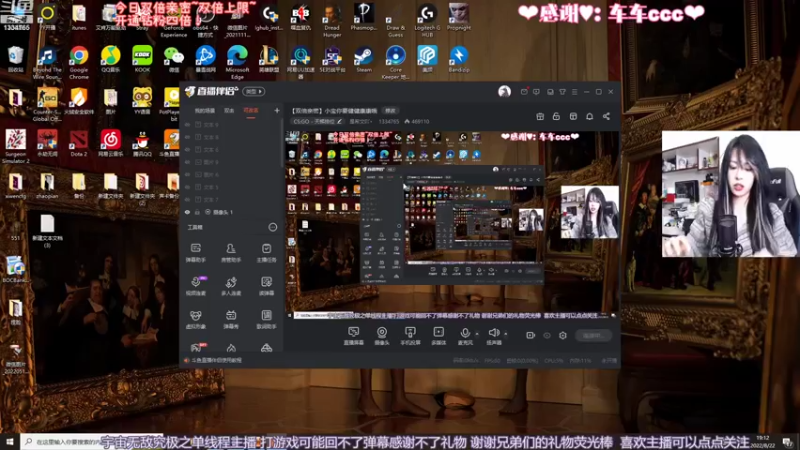Screen dimensions: 800x450
Task: Open the 弹幕助手 tool in the toolbox
Action: pyautogui.click(x=195, y=252)
